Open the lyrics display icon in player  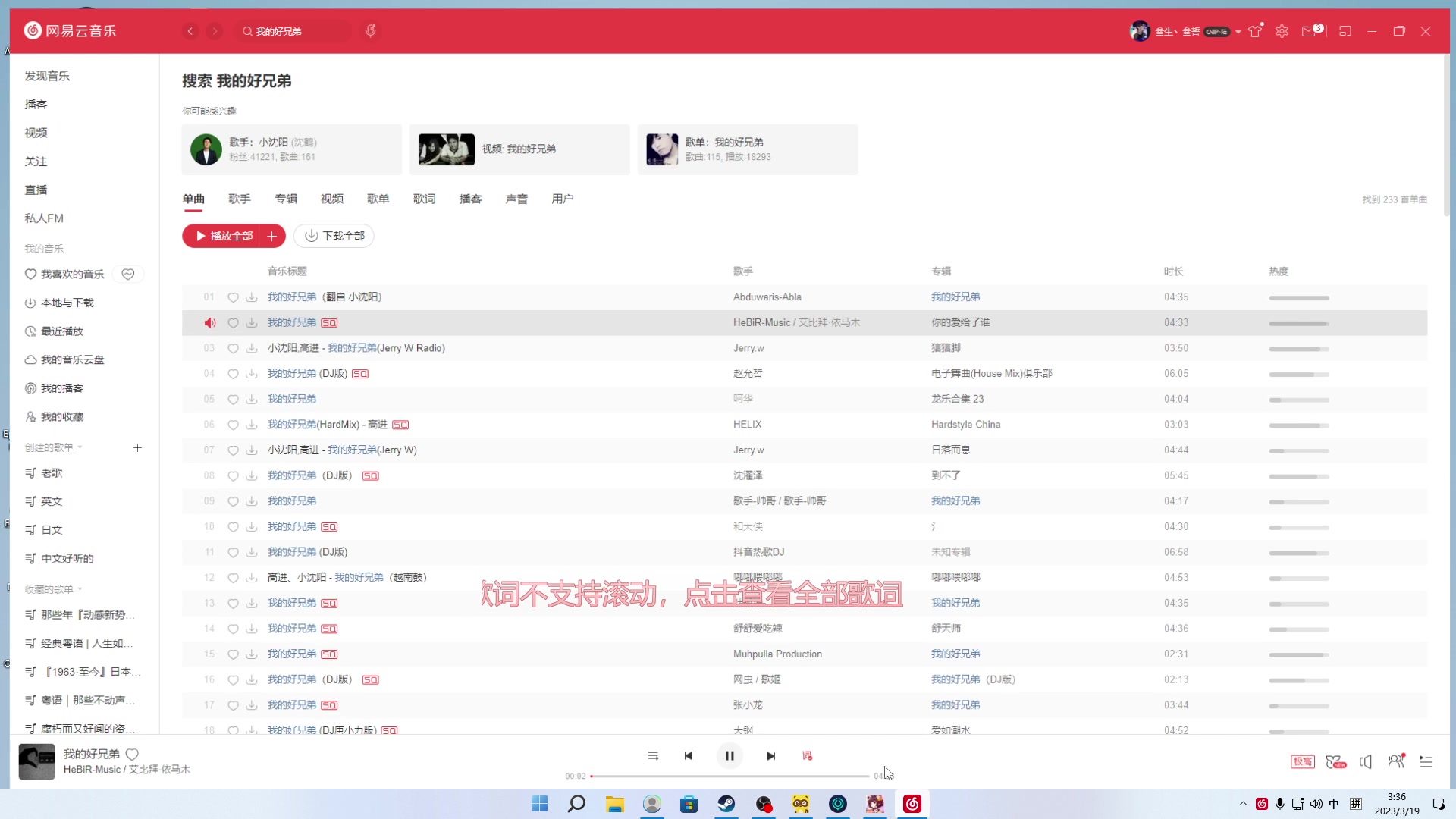click(x=807, y=756)
